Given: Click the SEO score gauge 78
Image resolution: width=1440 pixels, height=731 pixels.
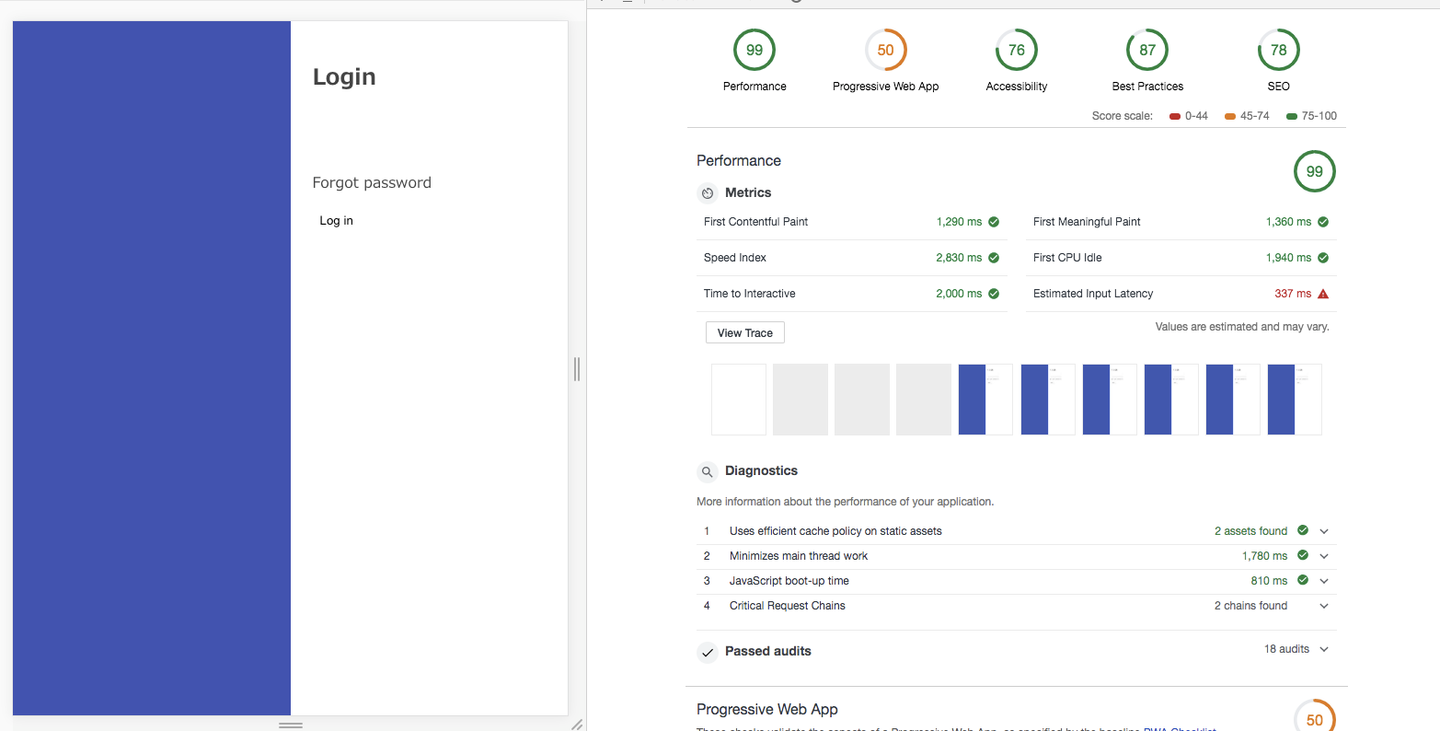Looking at the screenshot, I should pyautogui.click(x=1278, y=50).
